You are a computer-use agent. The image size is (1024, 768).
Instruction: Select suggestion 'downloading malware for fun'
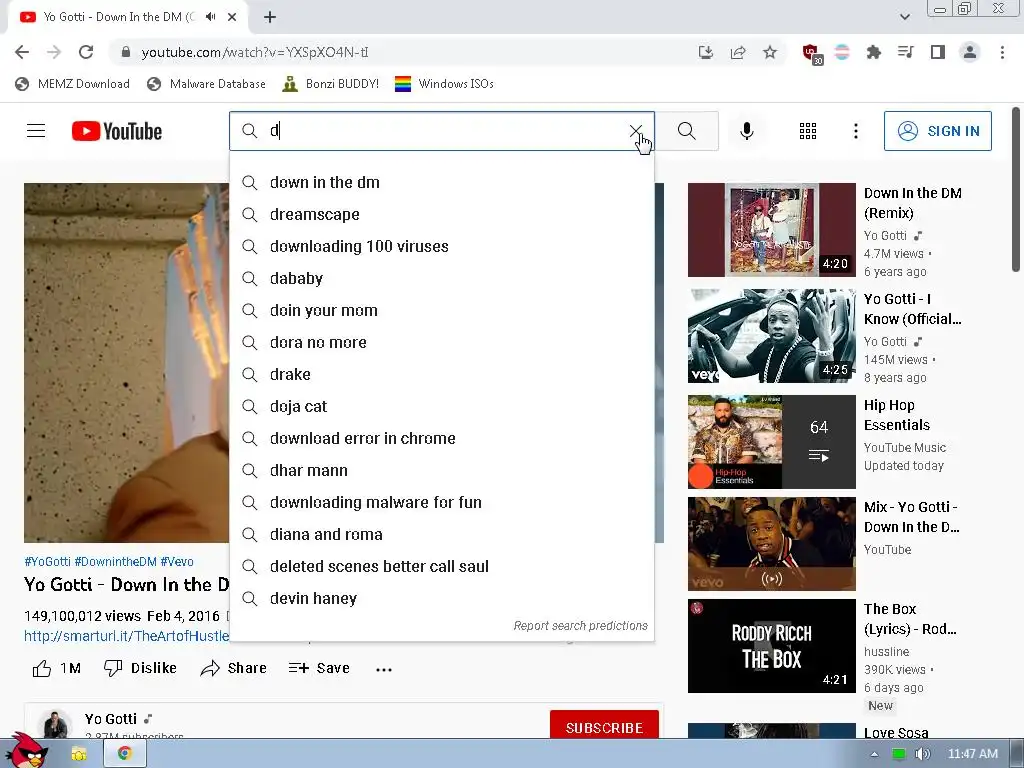[x=441, y=502]
